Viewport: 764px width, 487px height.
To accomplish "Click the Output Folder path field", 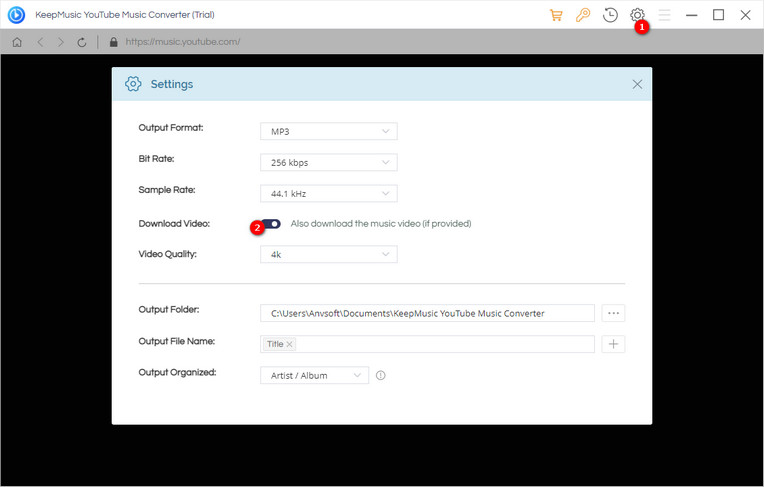I will [x=427, y=313].
